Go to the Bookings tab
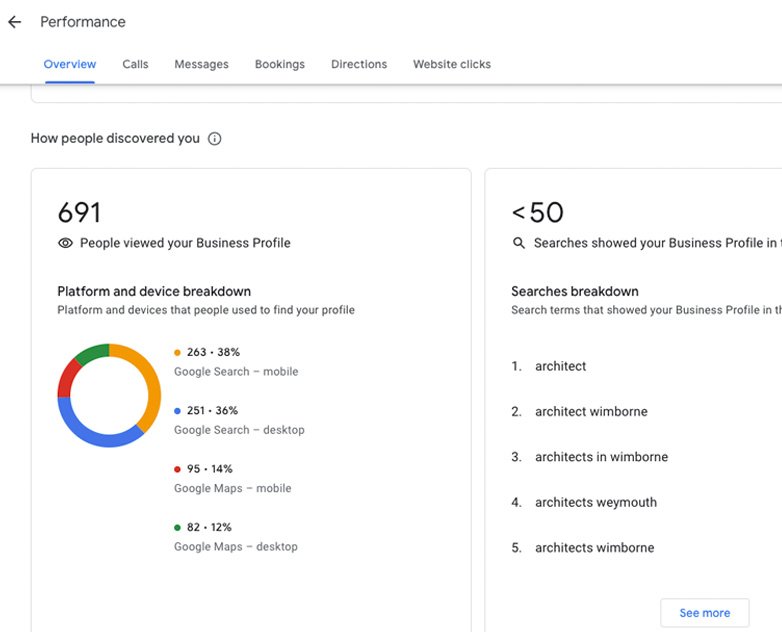Image resolution: width=782 pixels, height=632 pixels. (280, 64)
